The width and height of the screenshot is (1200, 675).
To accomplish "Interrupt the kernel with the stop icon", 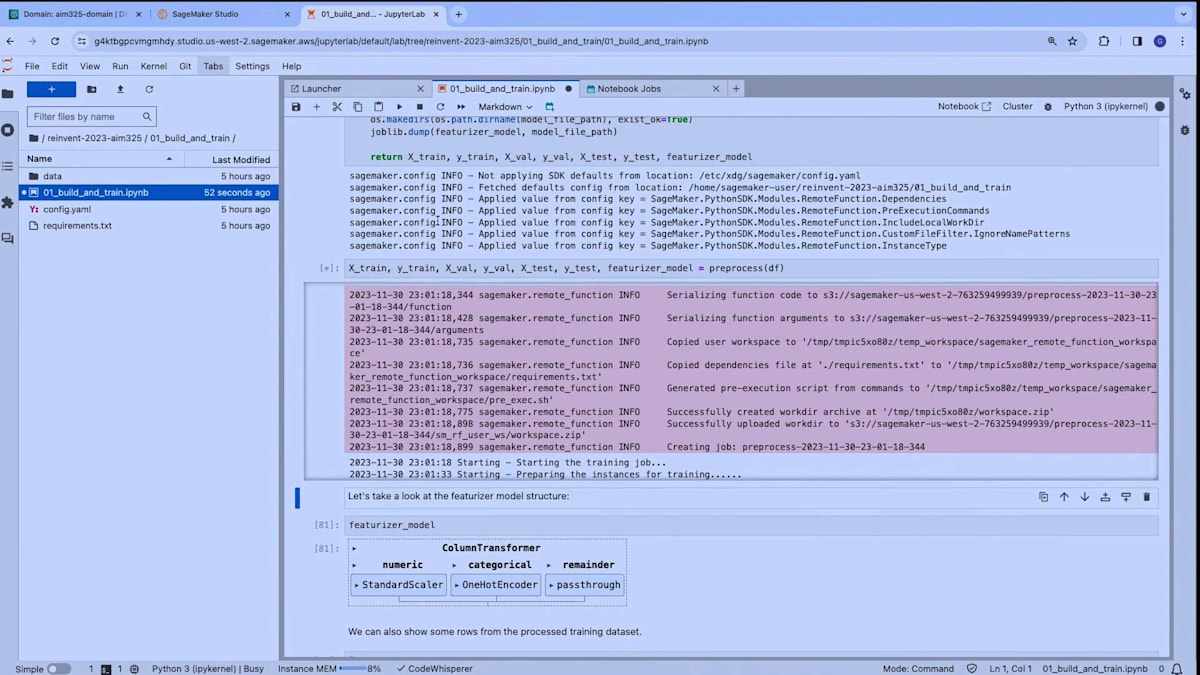I will coord(419,107).
